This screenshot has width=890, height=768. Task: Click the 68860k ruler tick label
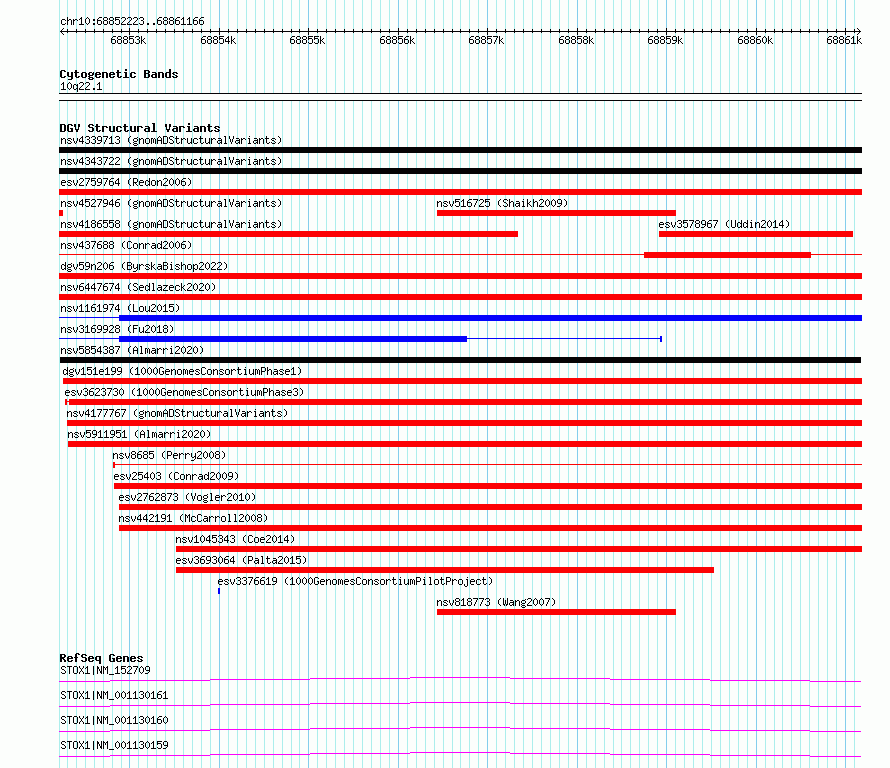click(x=755, y=40)
